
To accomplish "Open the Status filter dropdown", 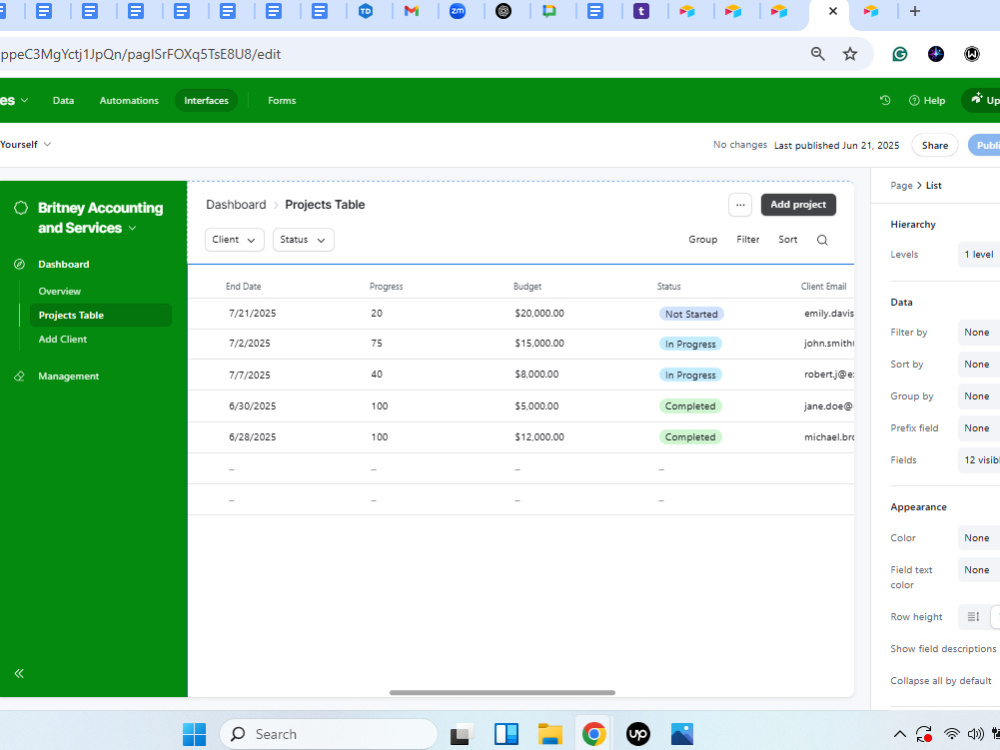I will pyautogui.click(x=303, y=240).
